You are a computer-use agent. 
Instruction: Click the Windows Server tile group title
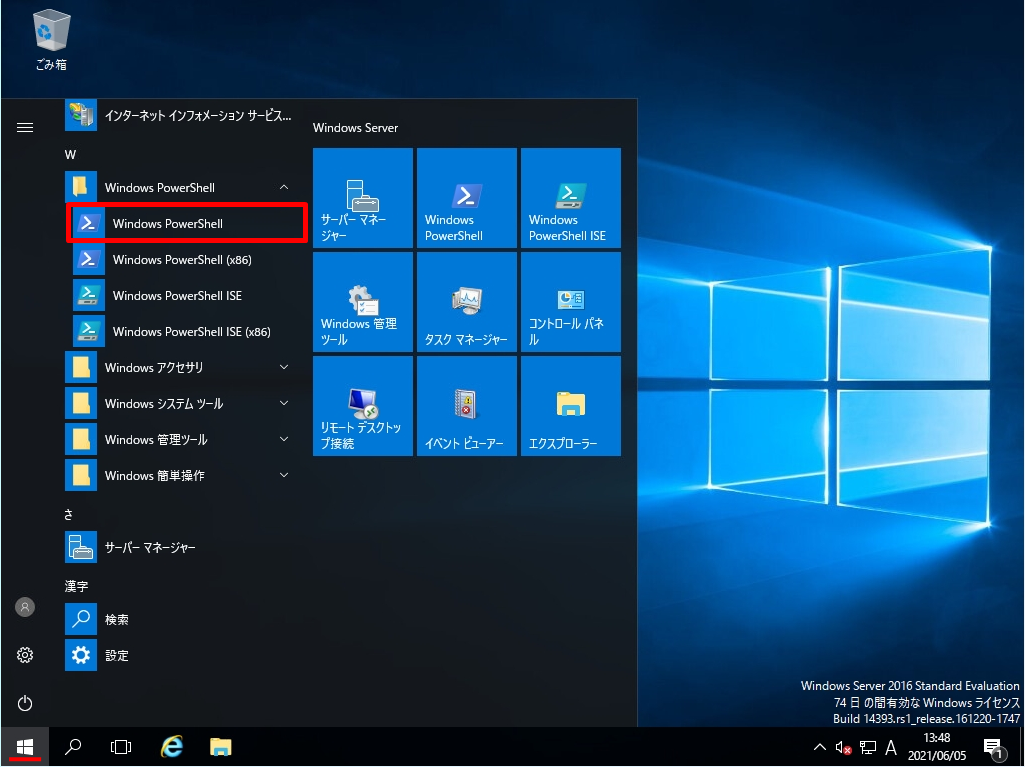pyautogui.click(x=356, y=128)
